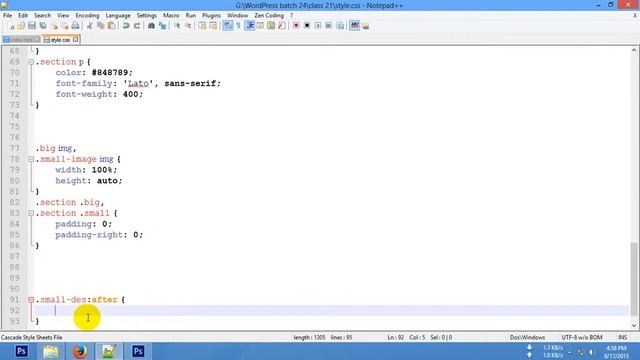Click 'Dos\Windows' in status bar

(x=527, y=338)
